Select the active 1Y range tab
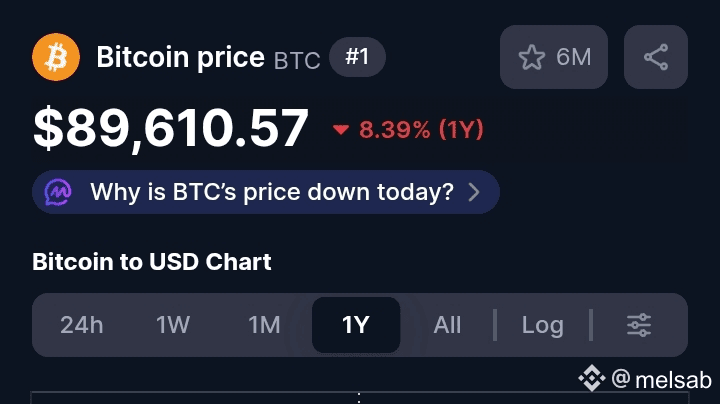This screenshot has height=404, width=720. (x=356, y=325)
